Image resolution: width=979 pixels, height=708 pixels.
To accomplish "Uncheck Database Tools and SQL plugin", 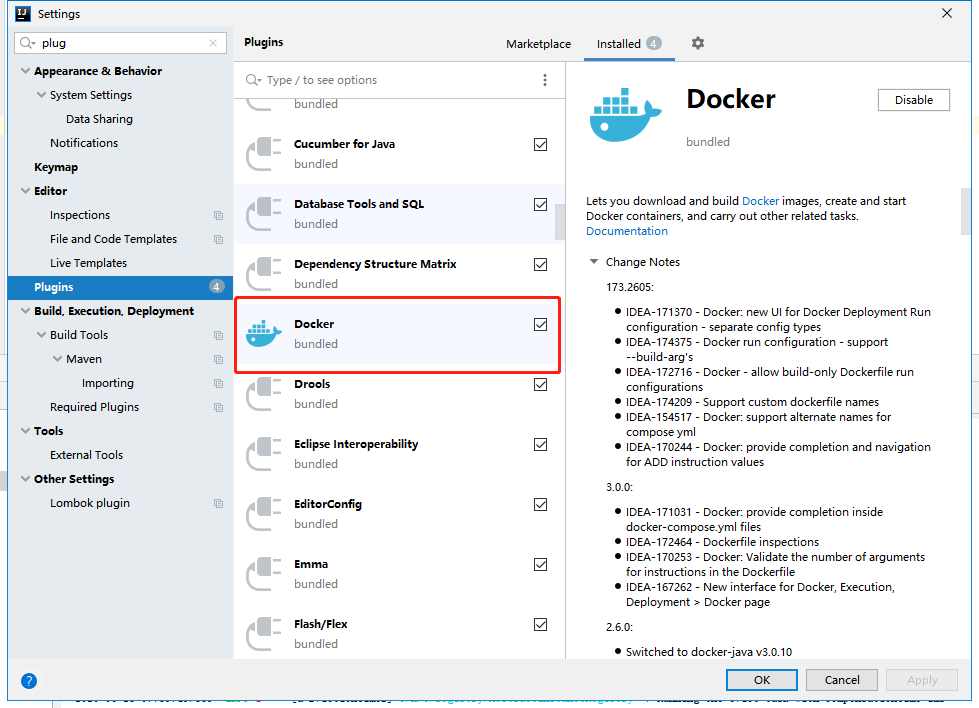I will point(541,204).
